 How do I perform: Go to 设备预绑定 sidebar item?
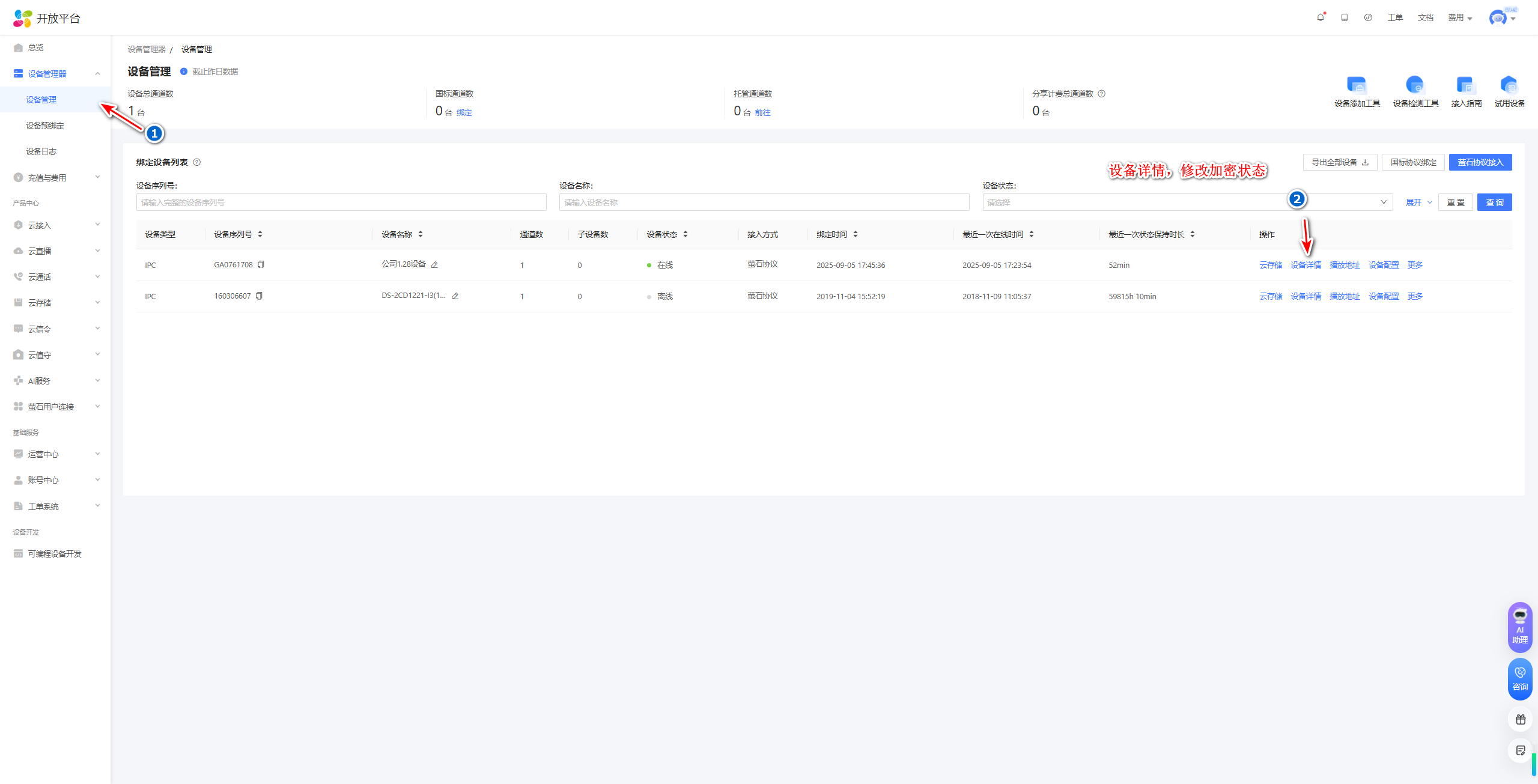click(45, 126)
